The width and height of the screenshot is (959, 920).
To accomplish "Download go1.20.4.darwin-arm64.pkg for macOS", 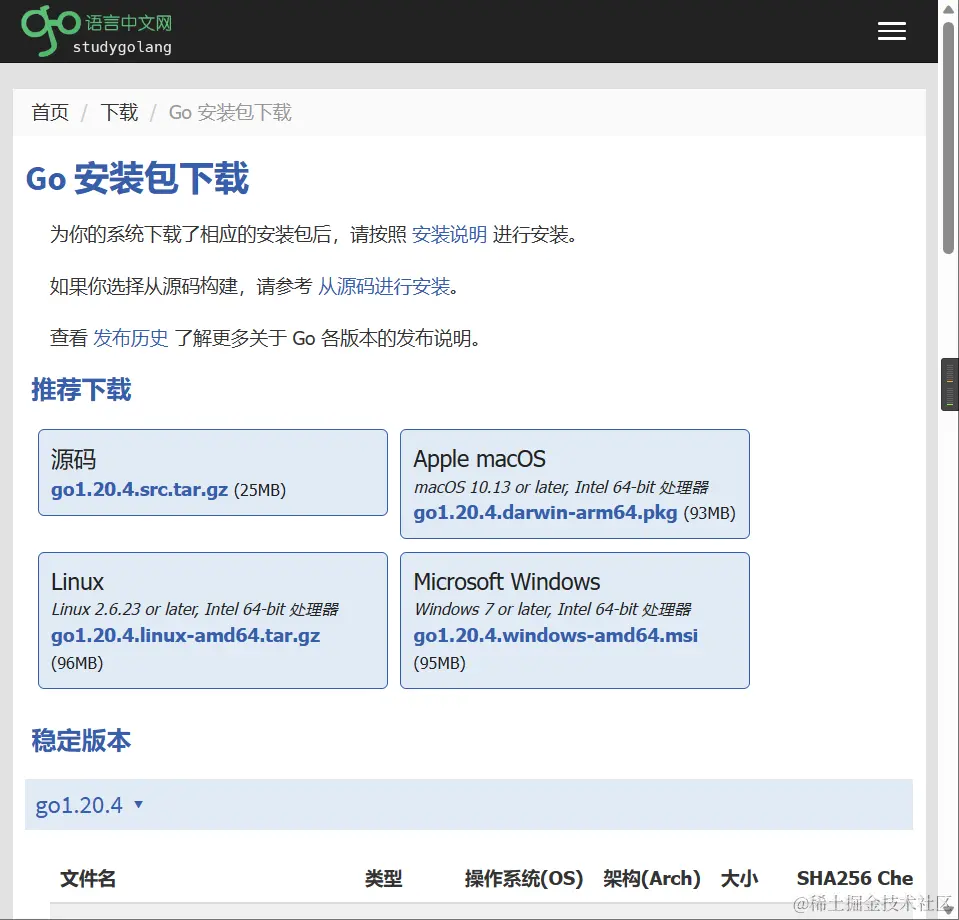I will click(546, 513).
